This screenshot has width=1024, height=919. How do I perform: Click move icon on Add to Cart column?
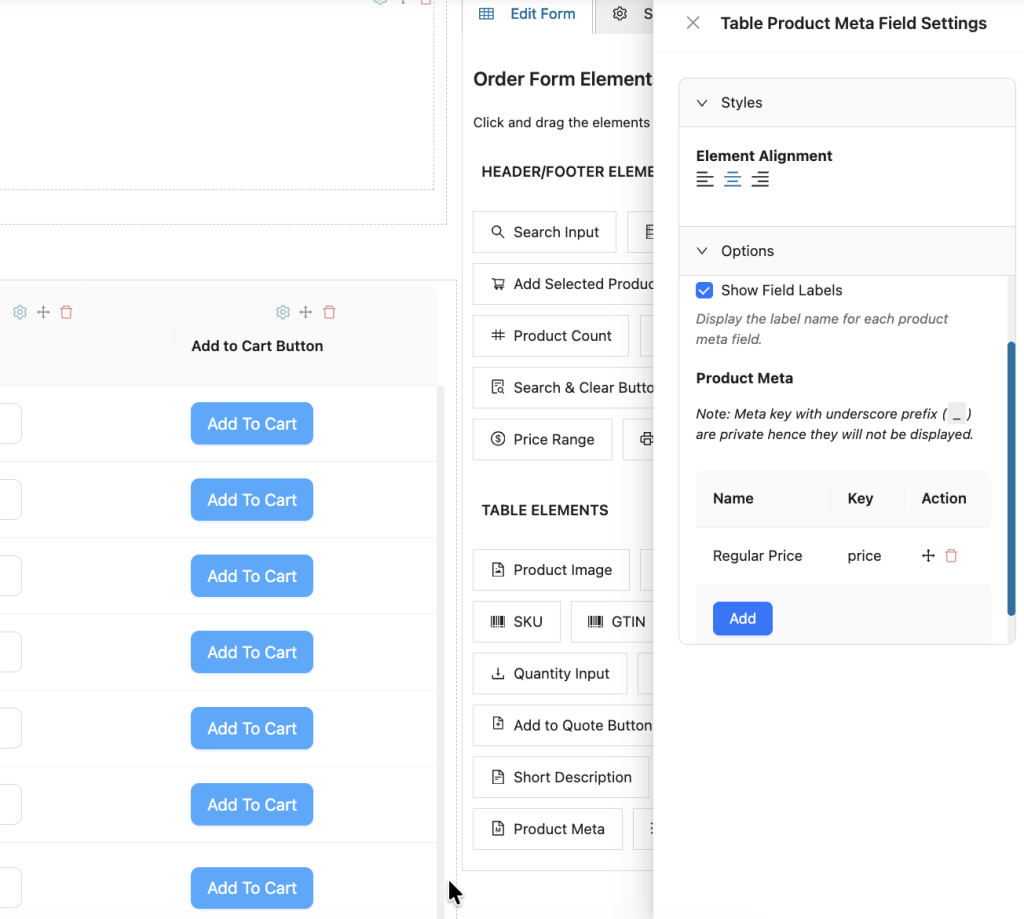(306, 312)
